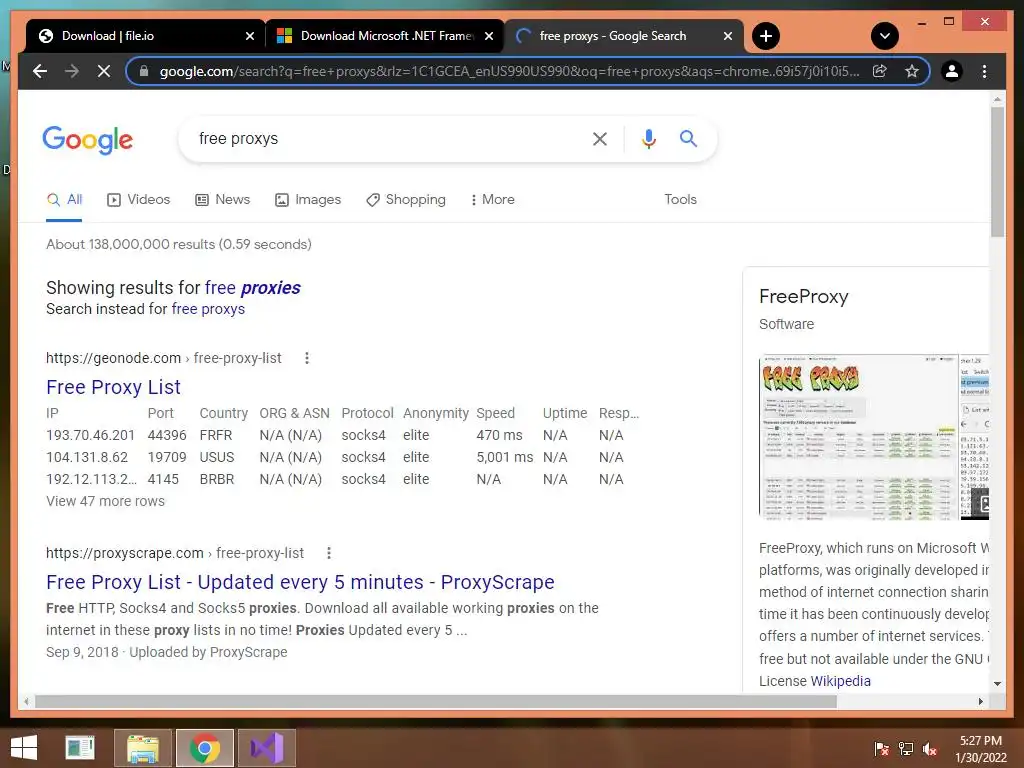Click the scroll down arrow of page
Viewport: 1024px width, 768px height.
point(997,684)
